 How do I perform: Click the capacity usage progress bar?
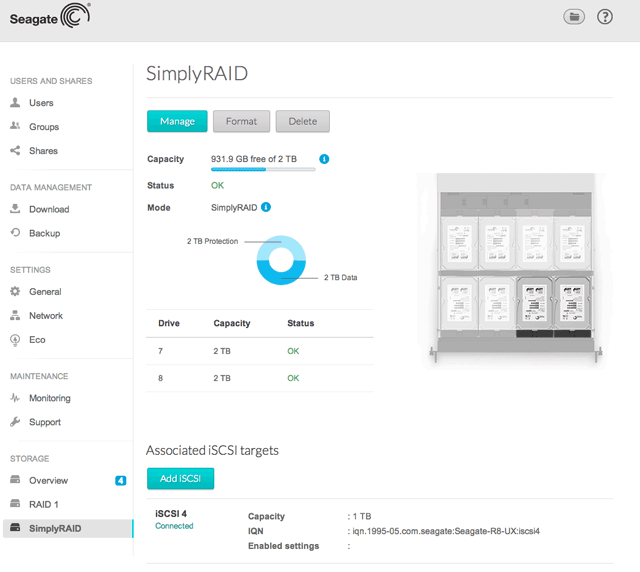coord(263,169)
